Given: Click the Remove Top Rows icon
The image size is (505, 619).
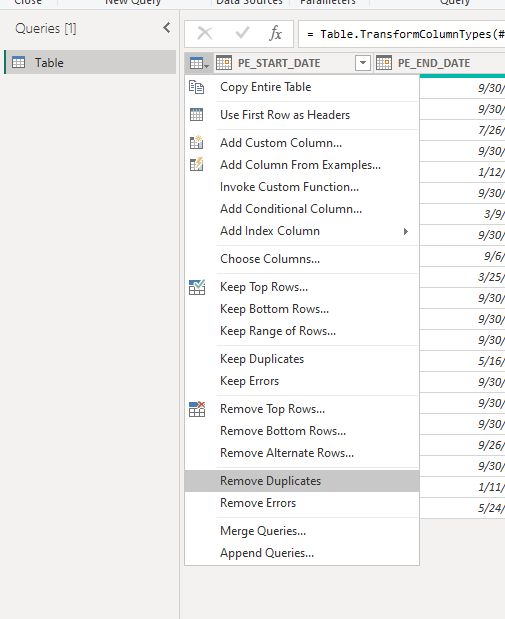Looking at the screenshot, I should click(x=197, y=409).
